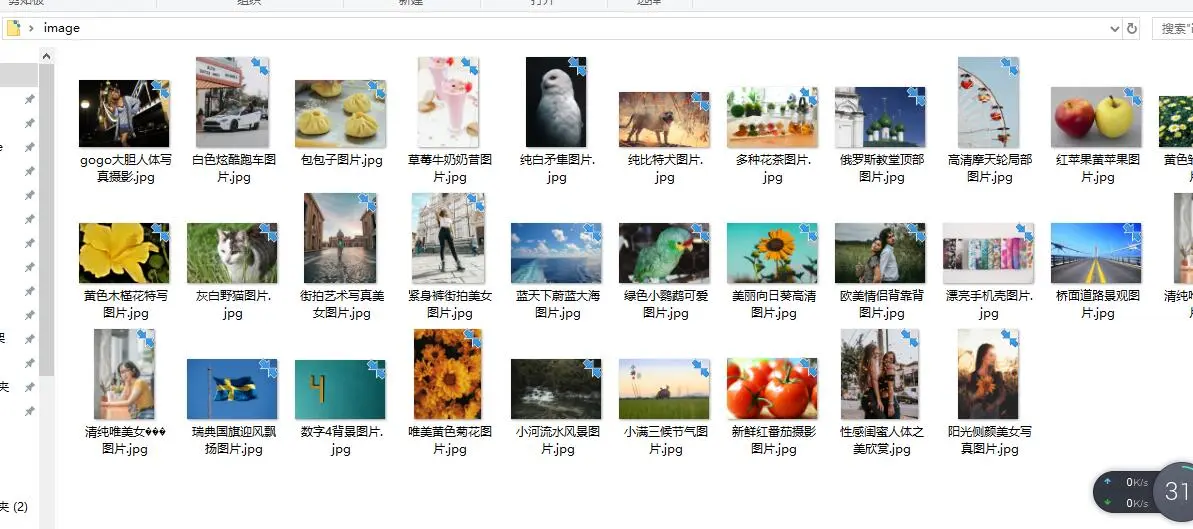Select the 新鲜红番茄摄影图片.jpg tomato thumbnail
Screen dimensions: 1193x529
[x=772, y=389]
